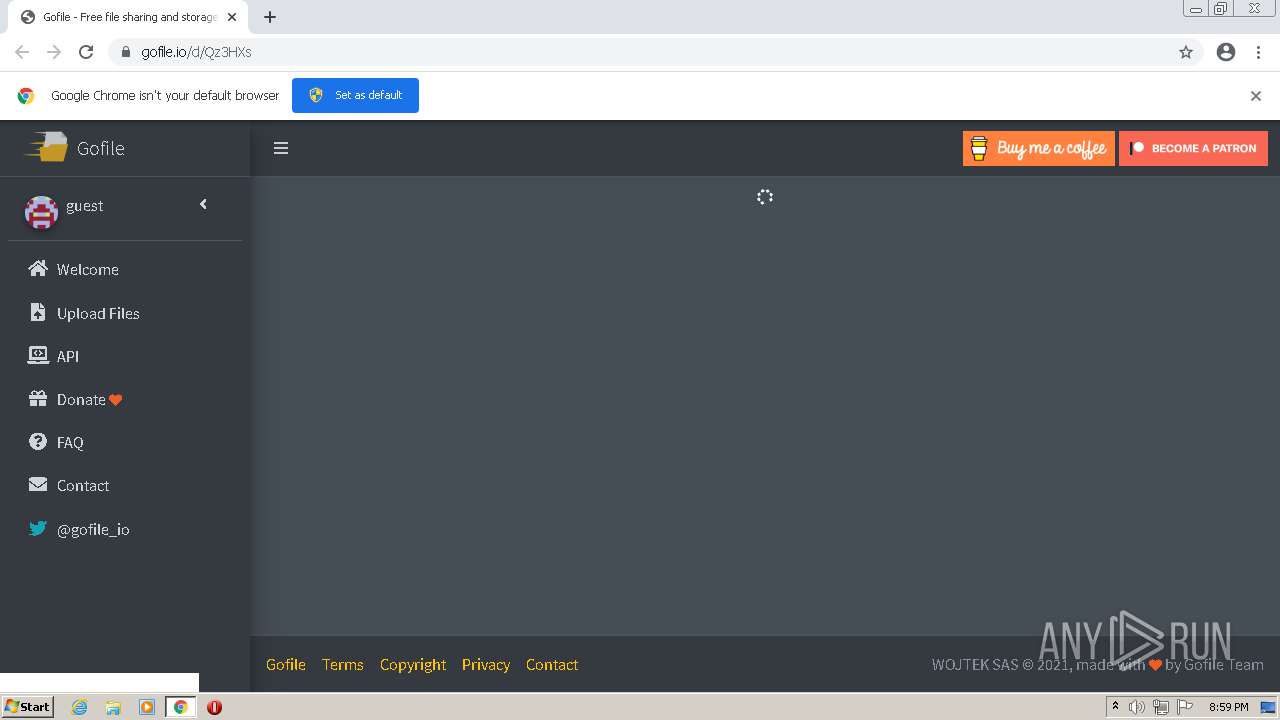Click the laptop code icon beside API
1280x720 pixels.
[38, 355]
